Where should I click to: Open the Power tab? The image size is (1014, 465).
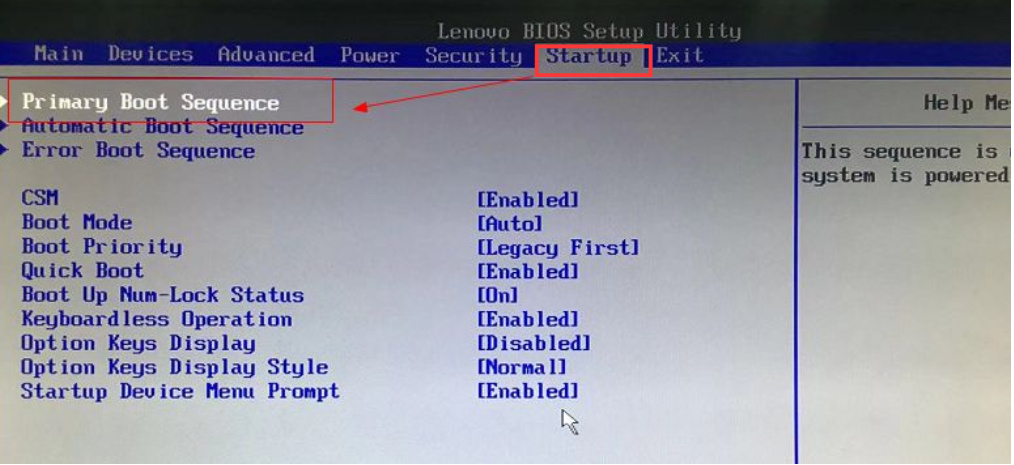pyautogui.click(x=369, y=56)
